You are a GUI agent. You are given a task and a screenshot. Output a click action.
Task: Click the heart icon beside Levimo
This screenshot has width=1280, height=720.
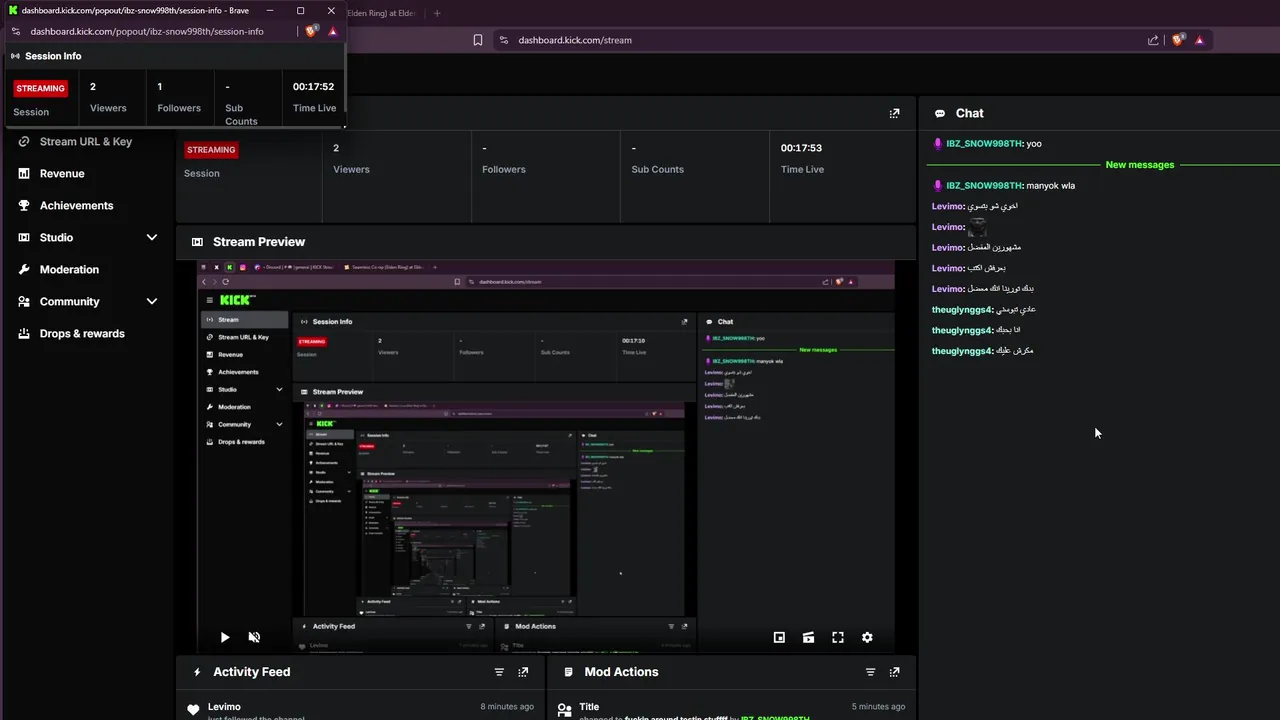coord(193,710)
